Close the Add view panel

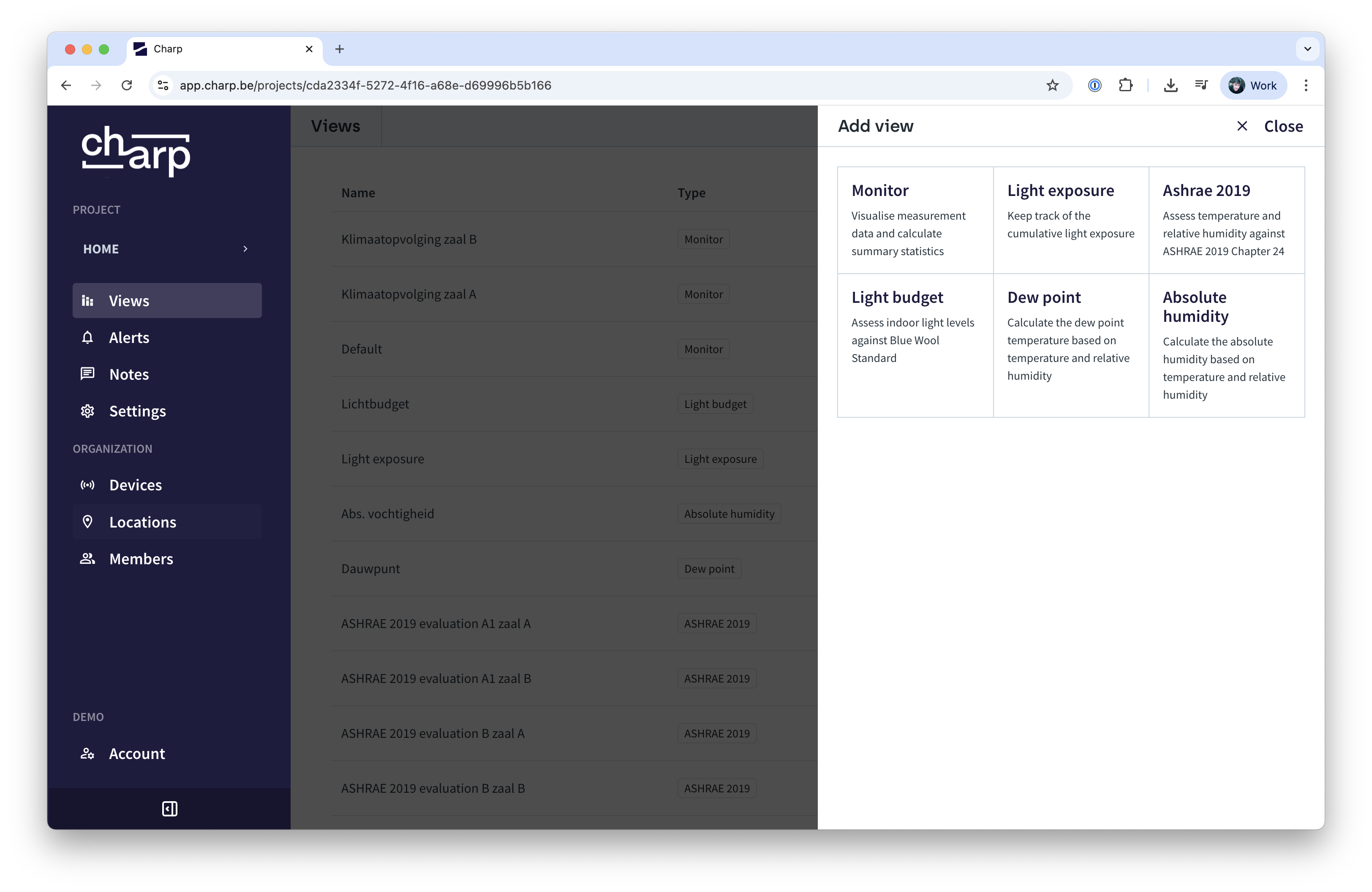coord(1269,126)
